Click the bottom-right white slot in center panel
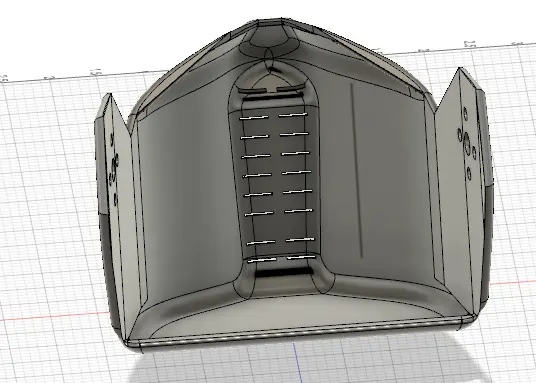Screen dimensions: 536x383 tap(301, 257)
